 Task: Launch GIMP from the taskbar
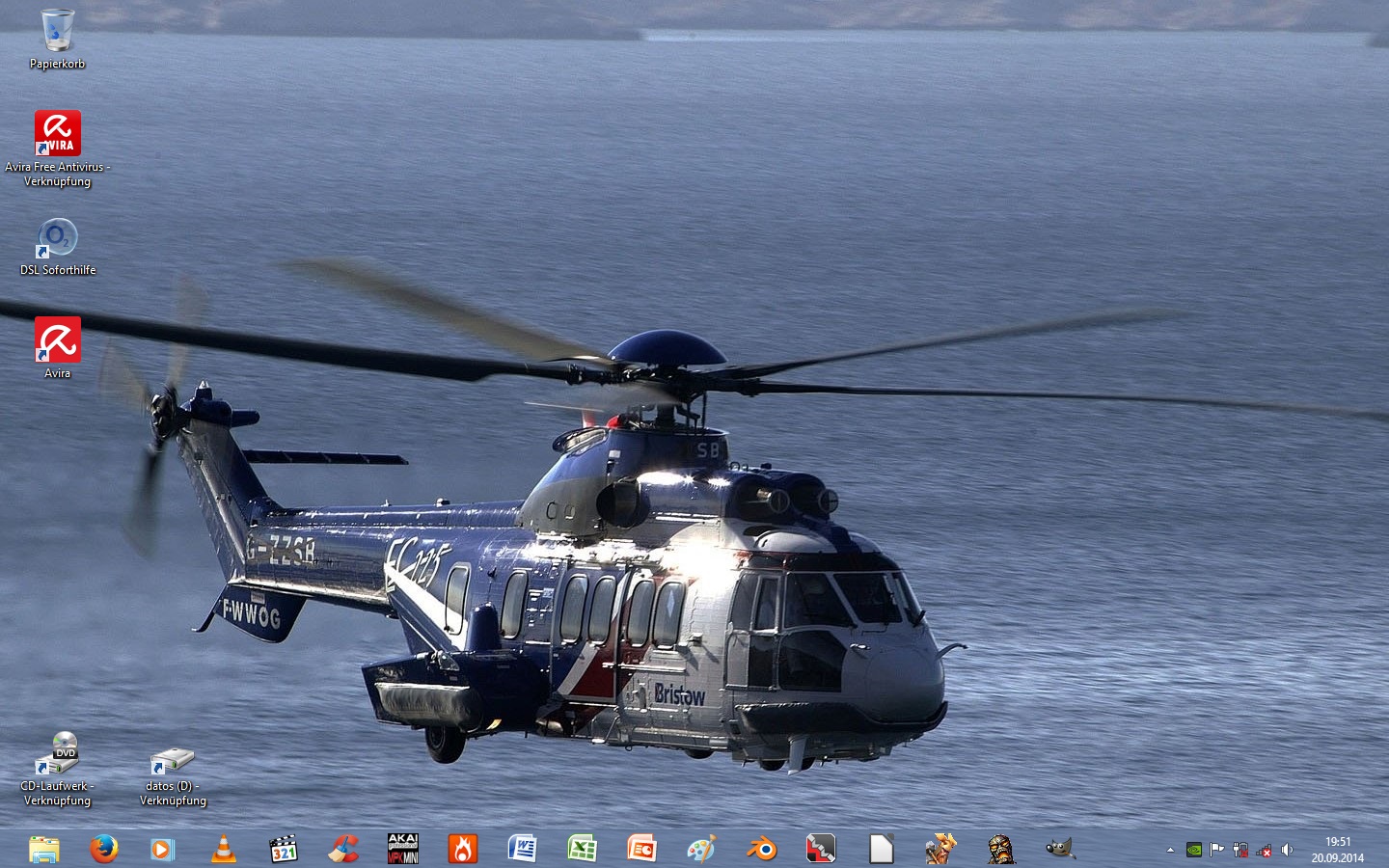click(1059, 849)
